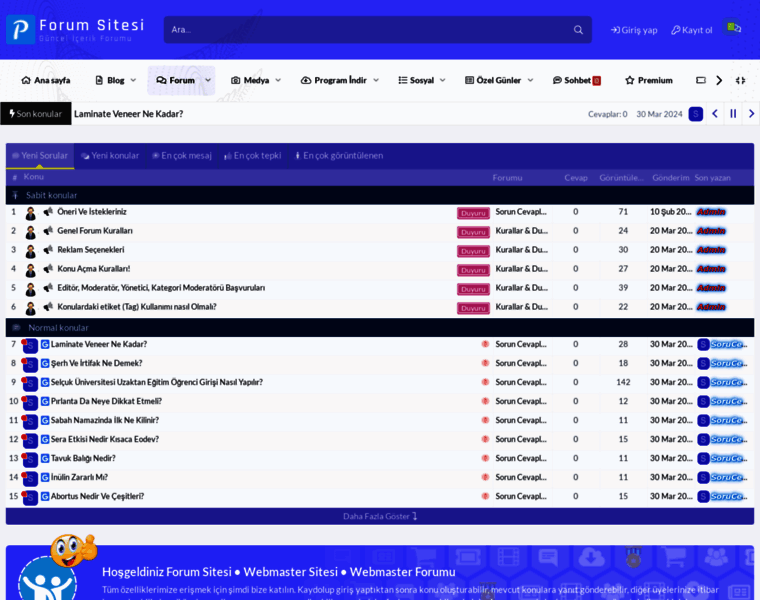The width and height of the screenshot is (760, 600).
Task: Expand the Özel Günler dropdown
Action: [x=530, y=80]
